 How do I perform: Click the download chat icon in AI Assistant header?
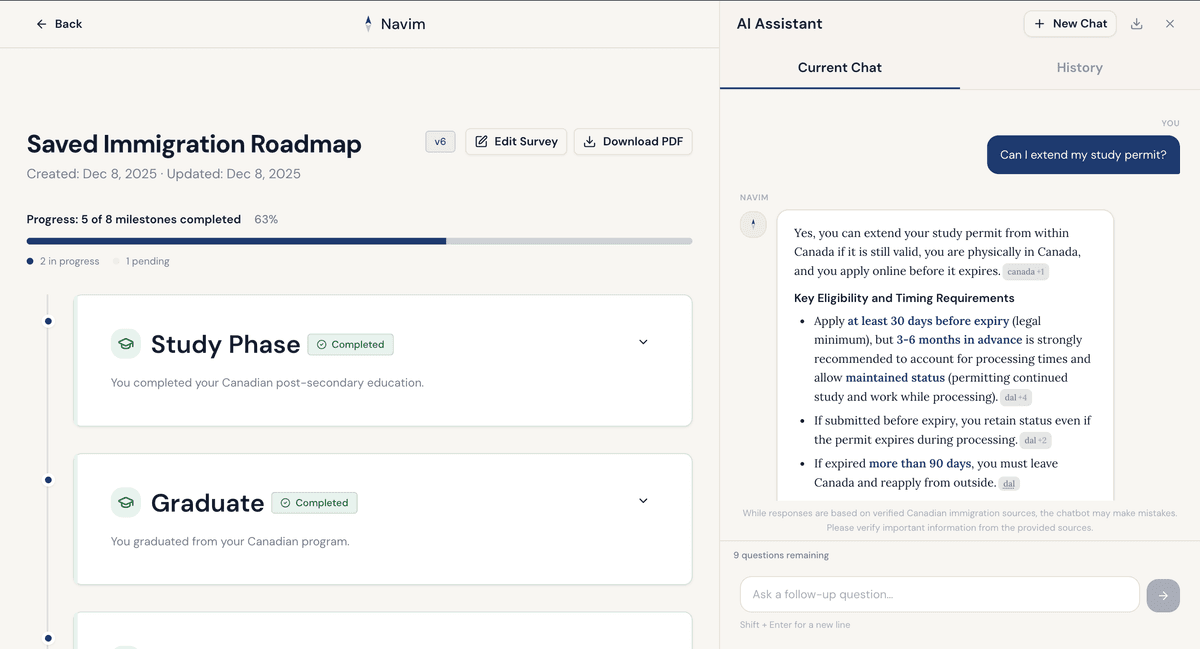[1137, 23]
